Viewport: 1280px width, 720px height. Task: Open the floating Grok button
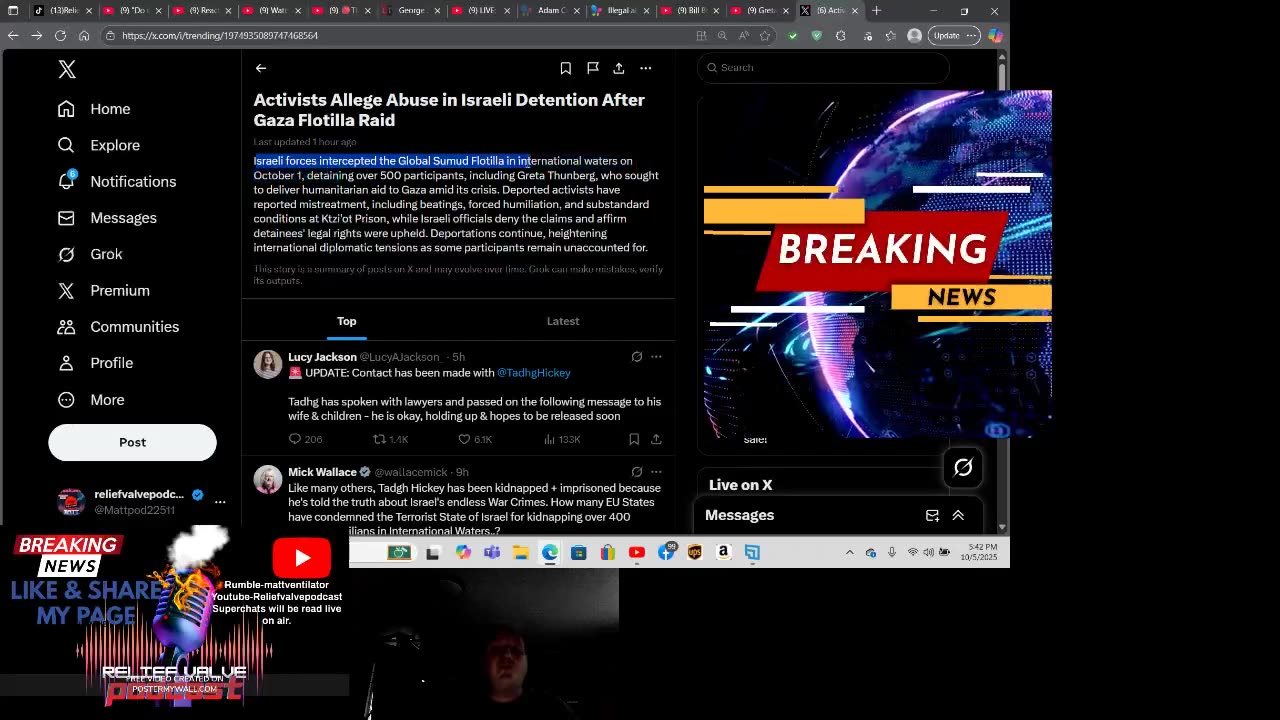(963, 467)
